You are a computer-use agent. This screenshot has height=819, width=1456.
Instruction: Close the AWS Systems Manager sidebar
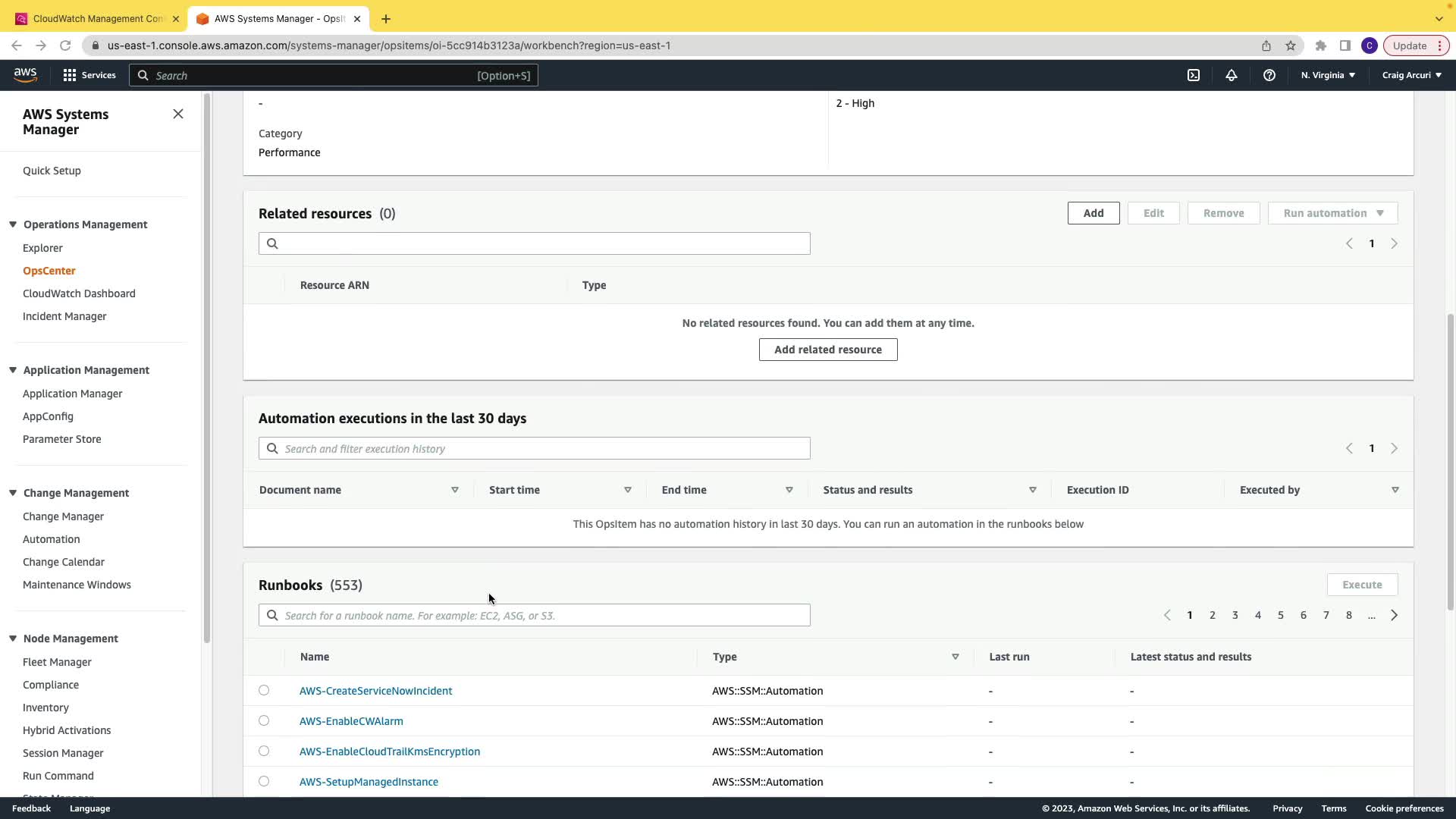(x=178, y=114)
